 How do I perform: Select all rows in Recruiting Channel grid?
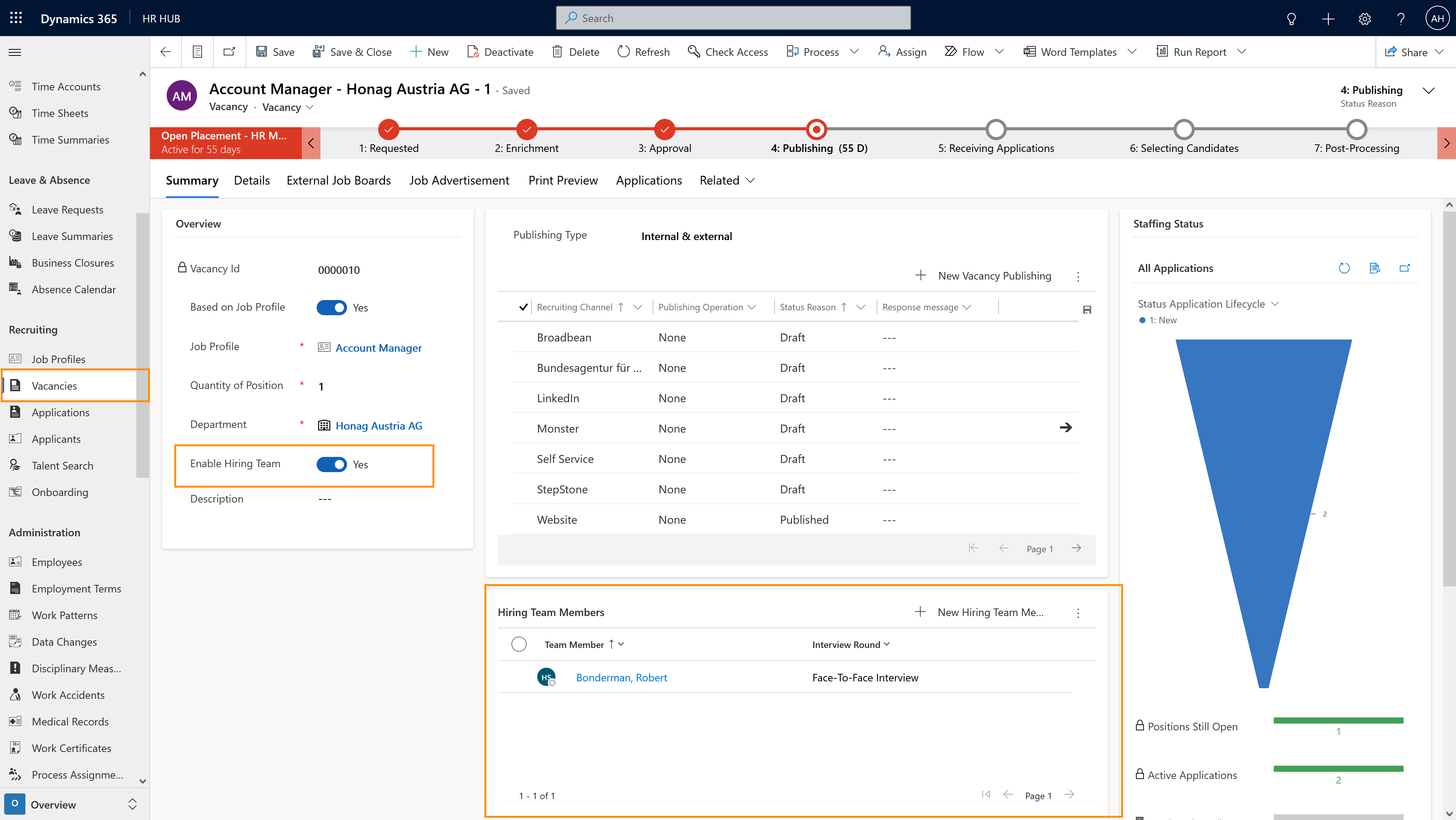pyautogui.click(x=524, y=307)
